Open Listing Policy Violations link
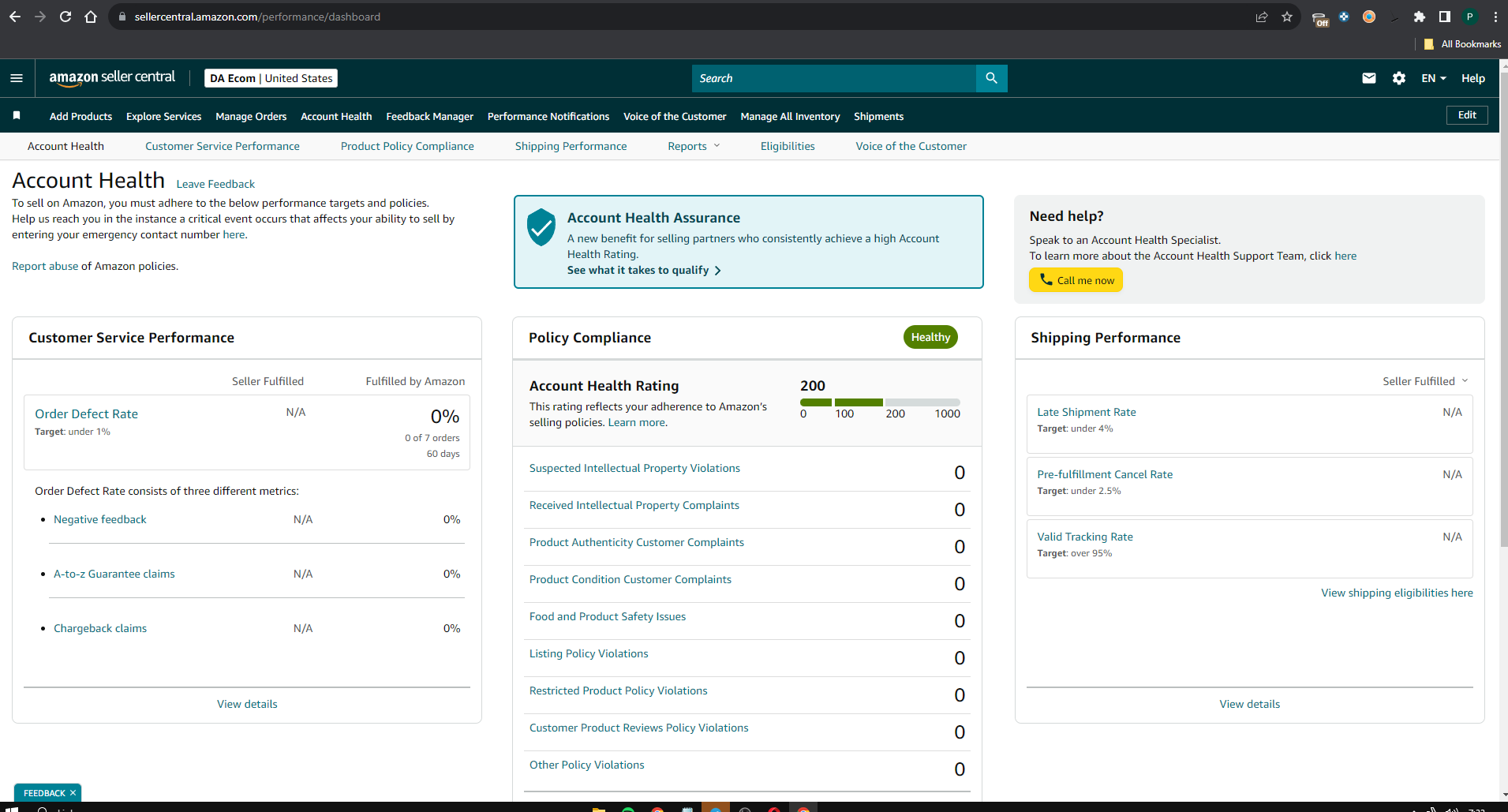The width and height of the screenshot is (1508, 812). coord(589,653)
